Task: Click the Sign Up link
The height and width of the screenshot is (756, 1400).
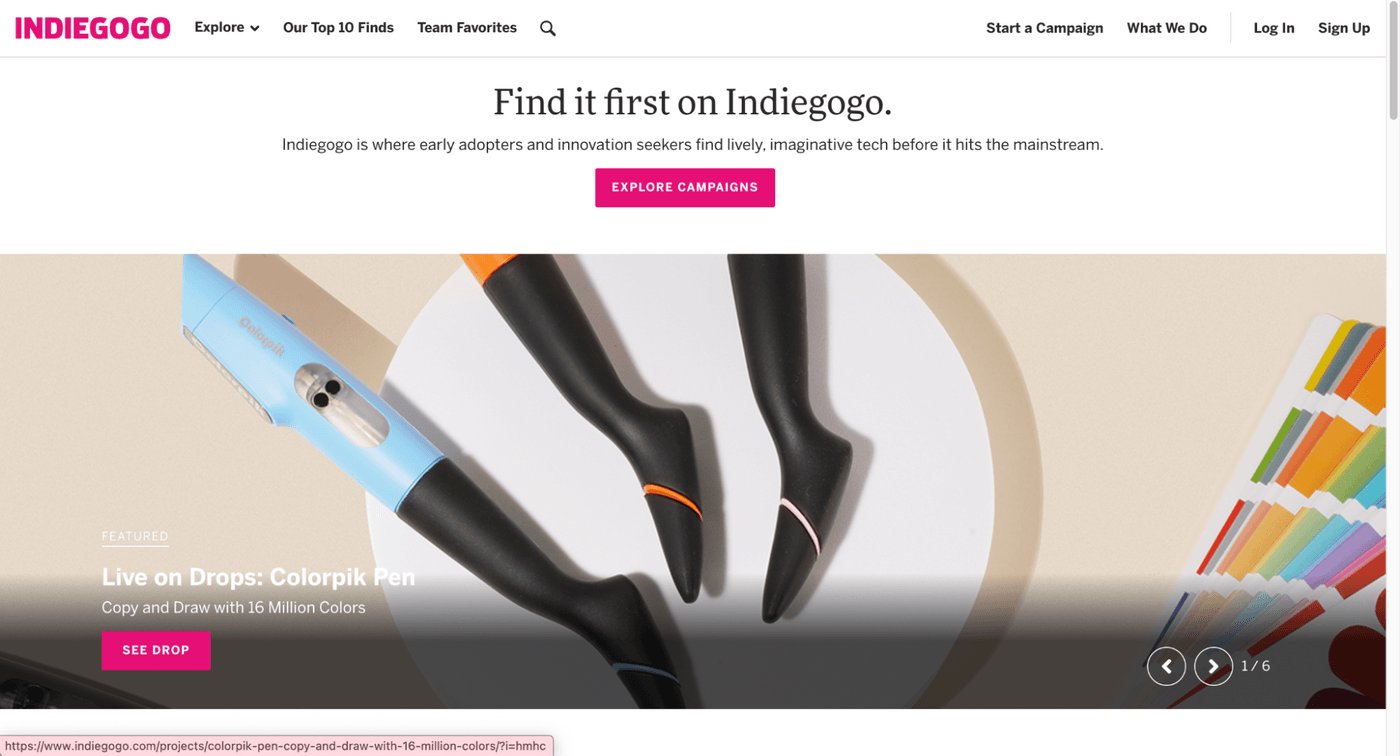Action: coord(1344,28)
